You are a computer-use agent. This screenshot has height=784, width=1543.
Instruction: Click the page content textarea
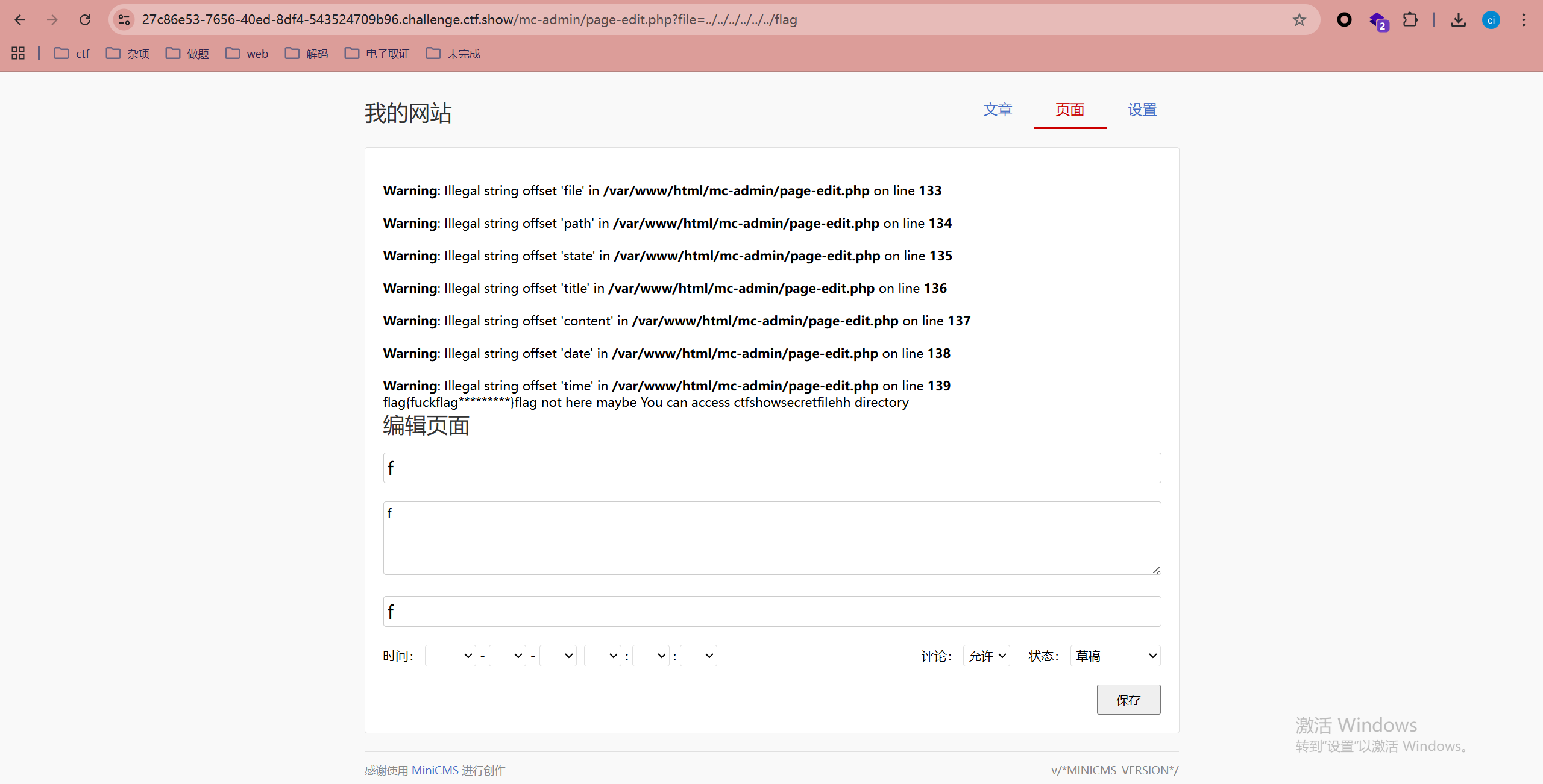click(x=771, y=538)
